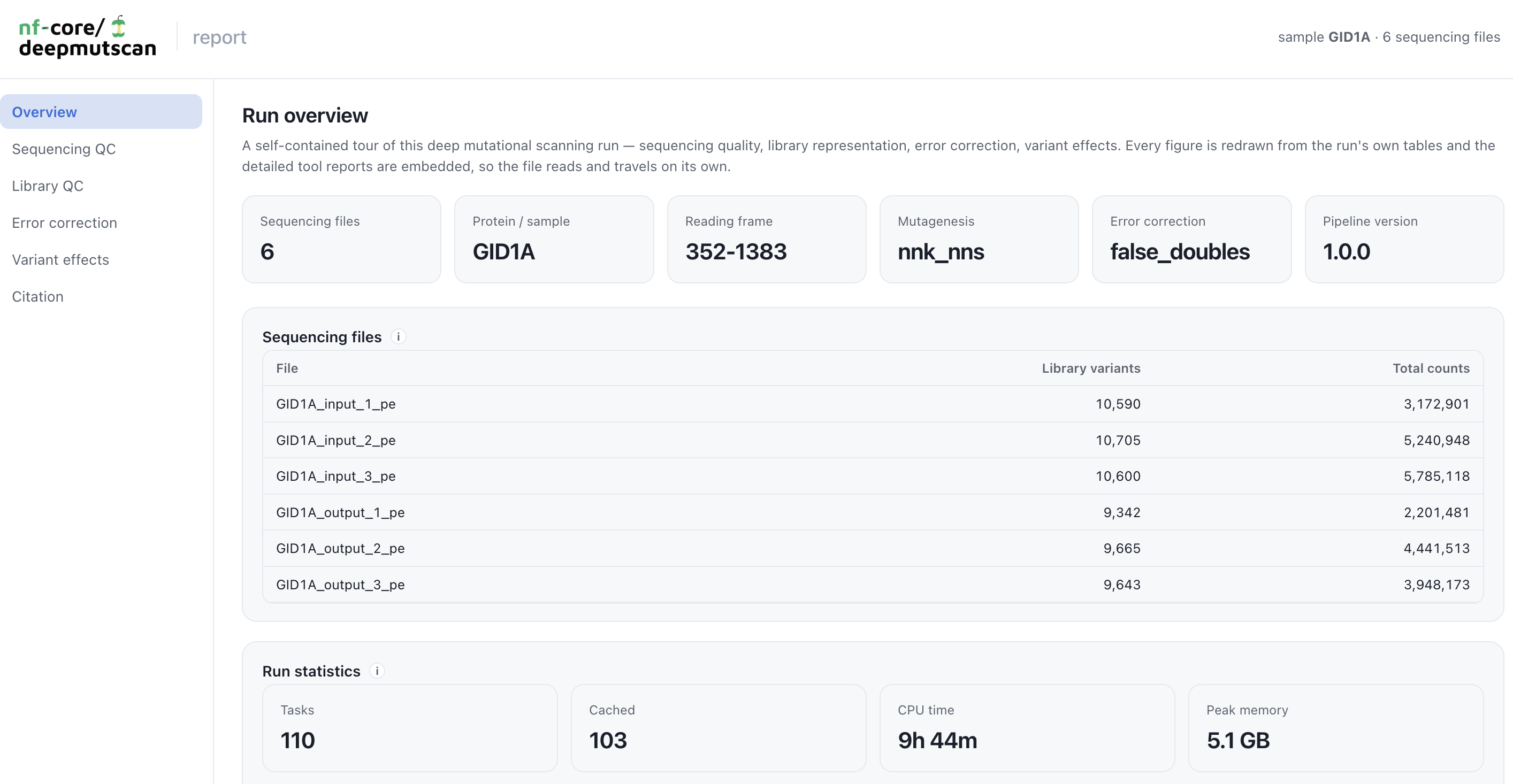Image resolution: width=1513 pixels, height=784 pixels.
Task: Click the File column header
Action: 287,368
